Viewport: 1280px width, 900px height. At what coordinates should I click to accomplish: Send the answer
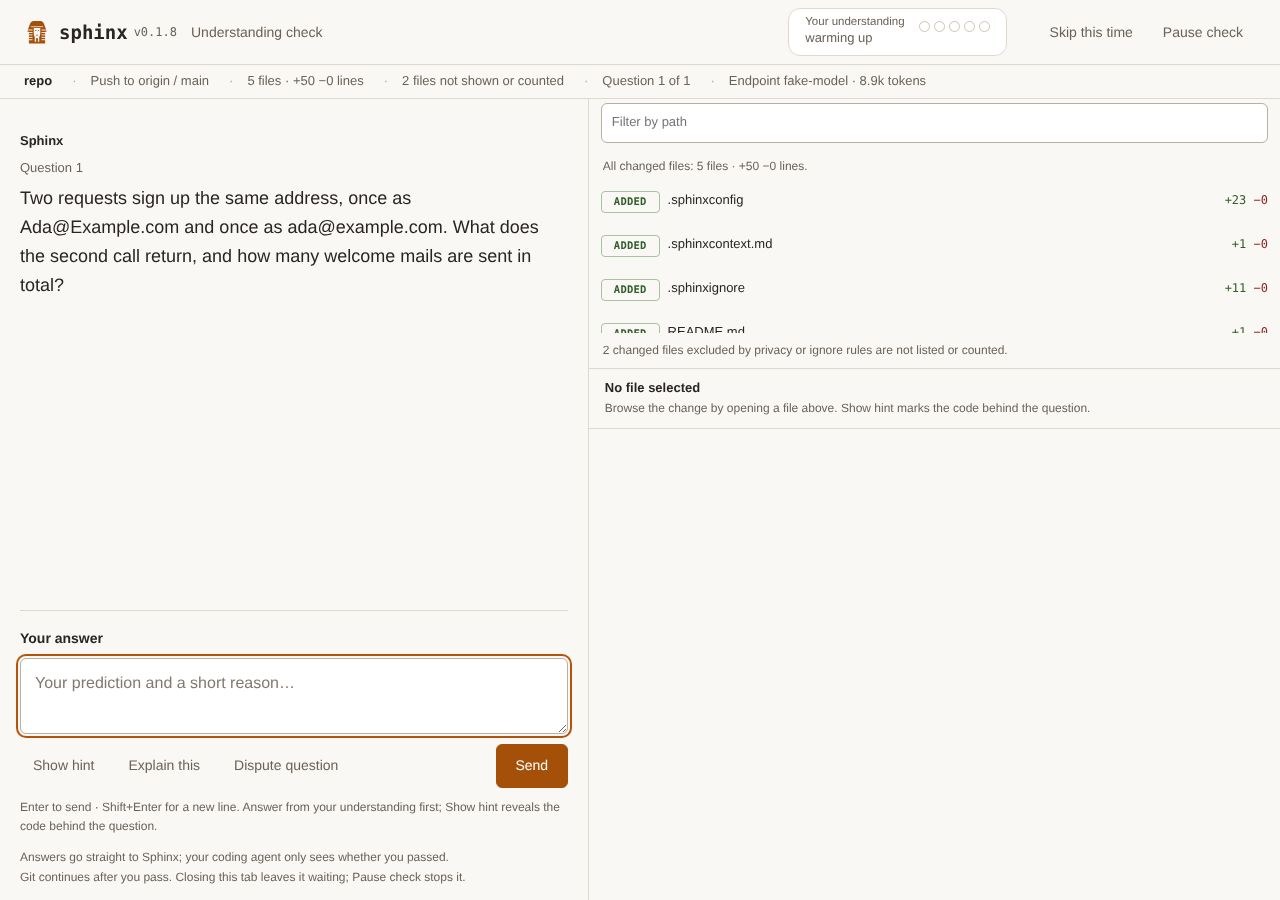click(x=532, y=766)
